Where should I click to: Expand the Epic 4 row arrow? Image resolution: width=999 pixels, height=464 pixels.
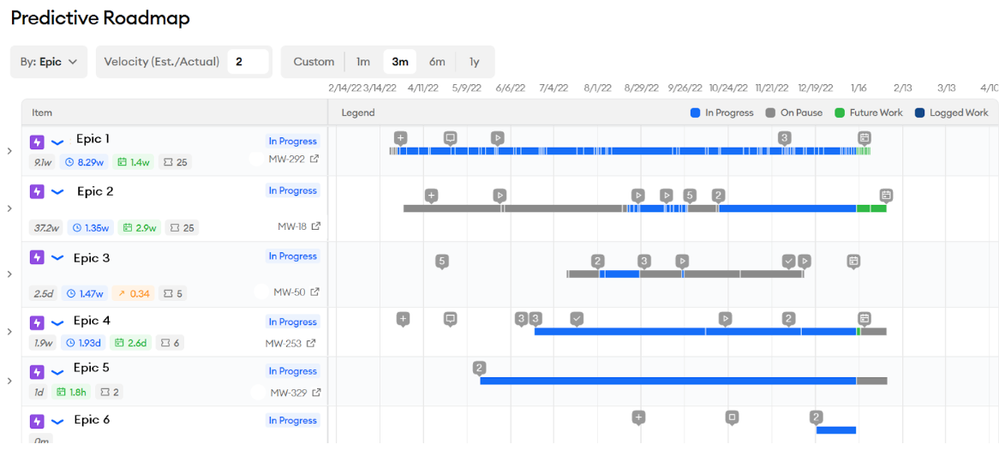pyautogui.click(x=9, y=331)
